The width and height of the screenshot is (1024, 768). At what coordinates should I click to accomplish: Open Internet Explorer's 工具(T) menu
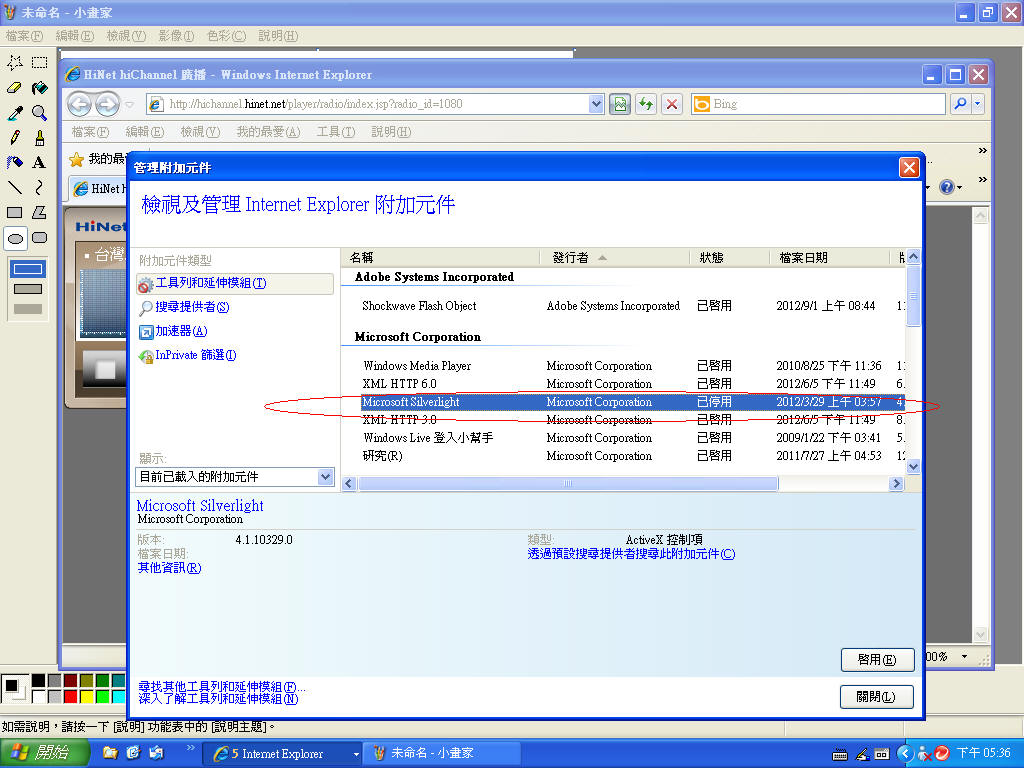(336, 132)
